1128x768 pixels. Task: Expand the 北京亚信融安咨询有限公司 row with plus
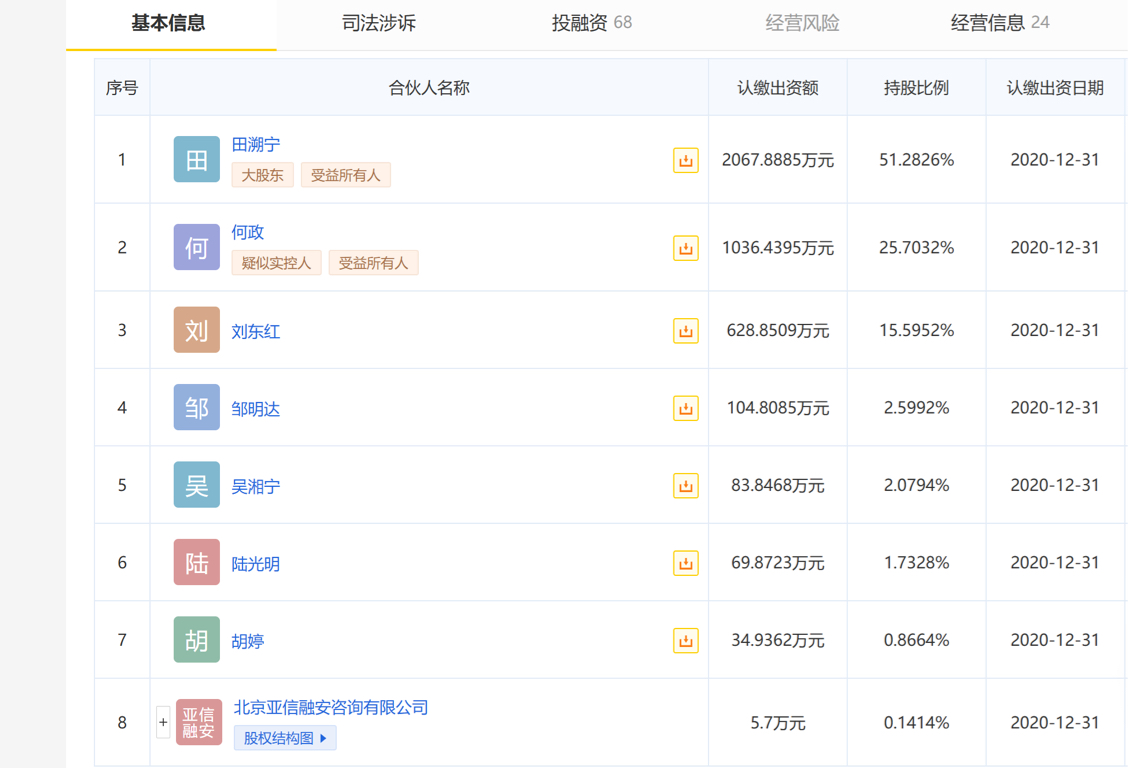point(163,722)
